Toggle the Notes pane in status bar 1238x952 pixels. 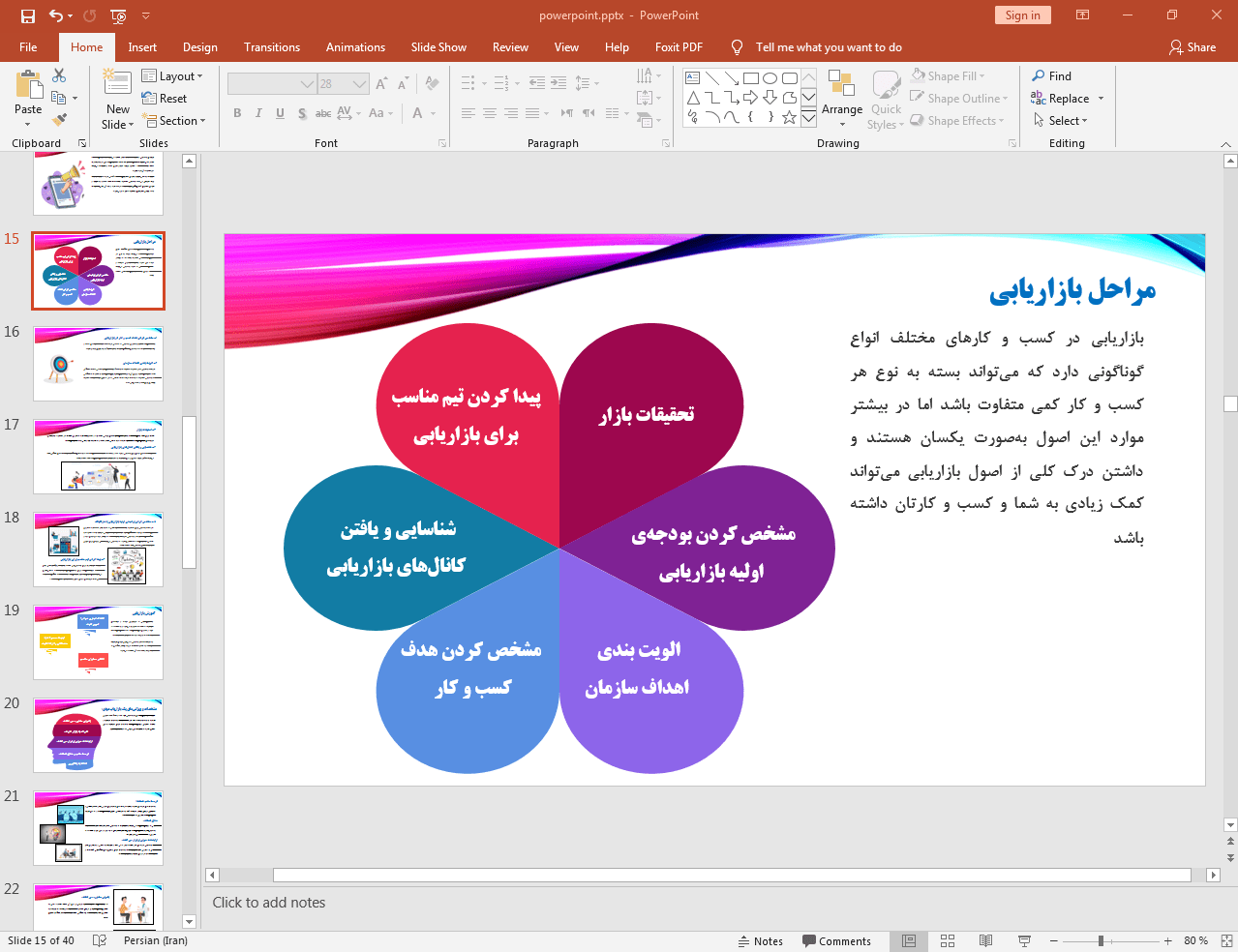coord(761,940)
